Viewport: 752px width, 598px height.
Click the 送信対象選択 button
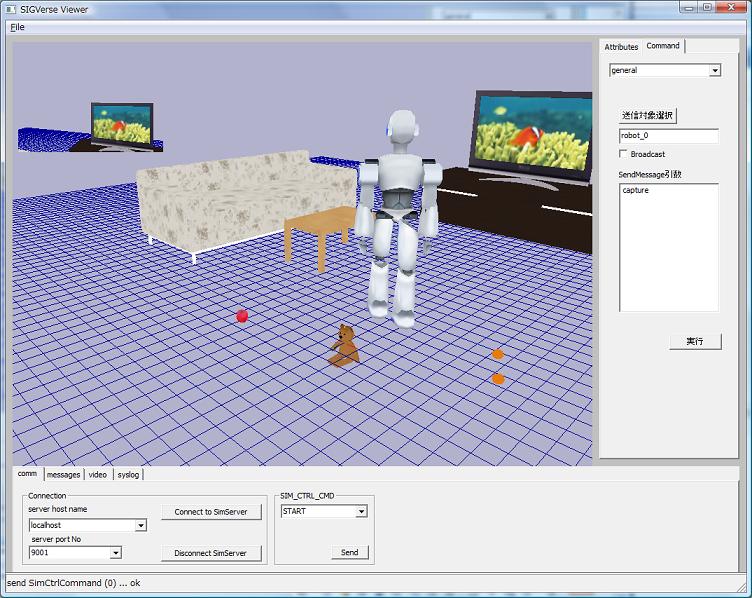click(x=648, y=115)
